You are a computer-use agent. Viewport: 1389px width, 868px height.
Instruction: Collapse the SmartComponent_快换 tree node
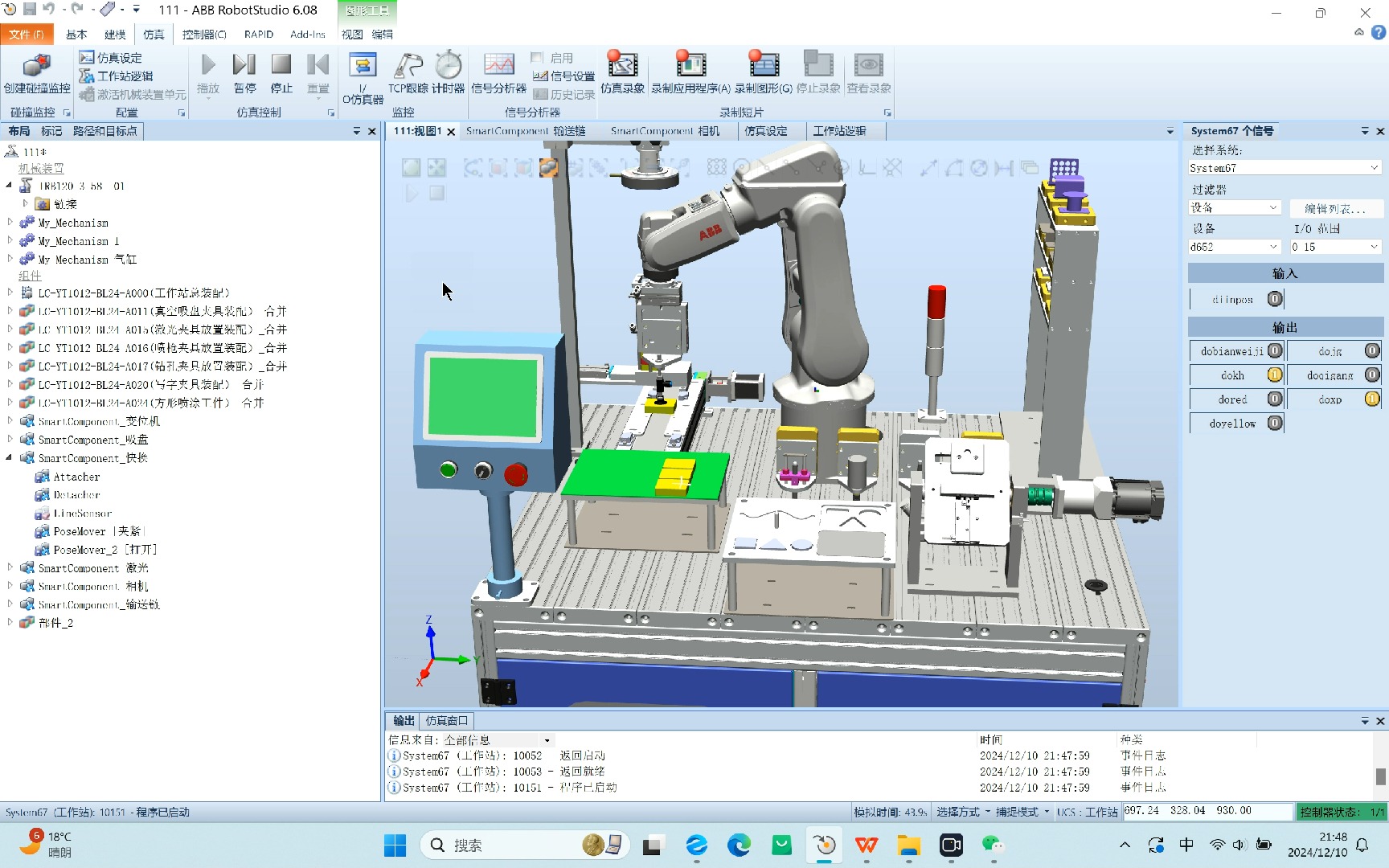(x=10, y=457)
